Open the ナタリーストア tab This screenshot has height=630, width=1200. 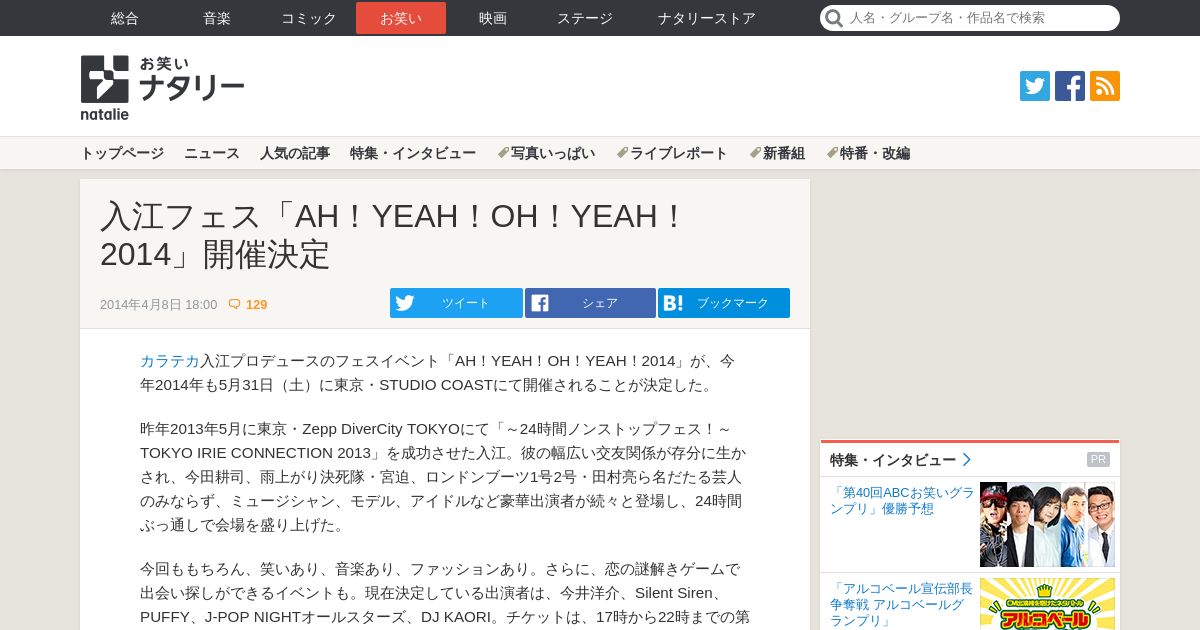(707, 18)
